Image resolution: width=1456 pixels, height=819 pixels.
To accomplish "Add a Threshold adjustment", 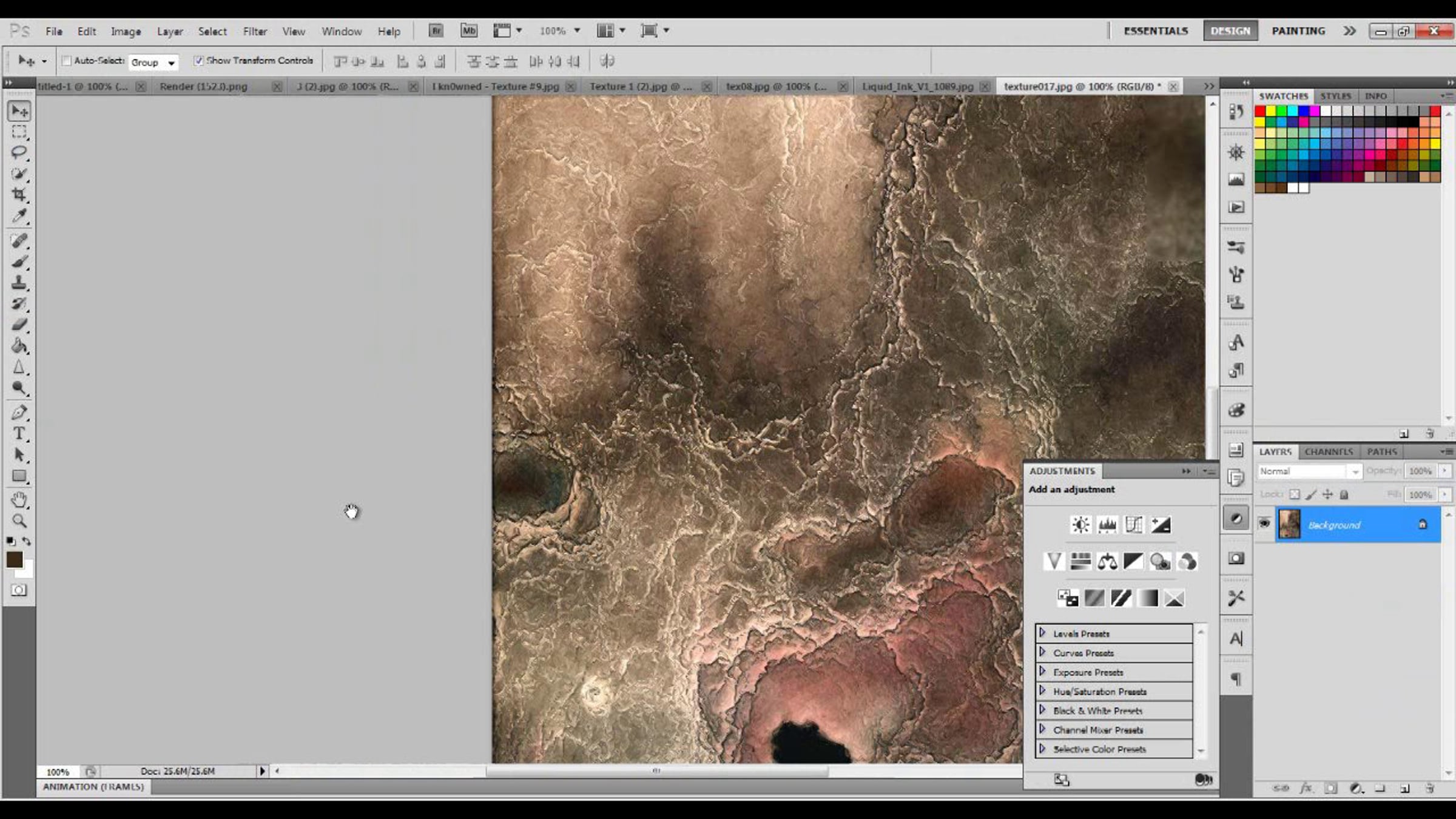I will click(1121, 598).
